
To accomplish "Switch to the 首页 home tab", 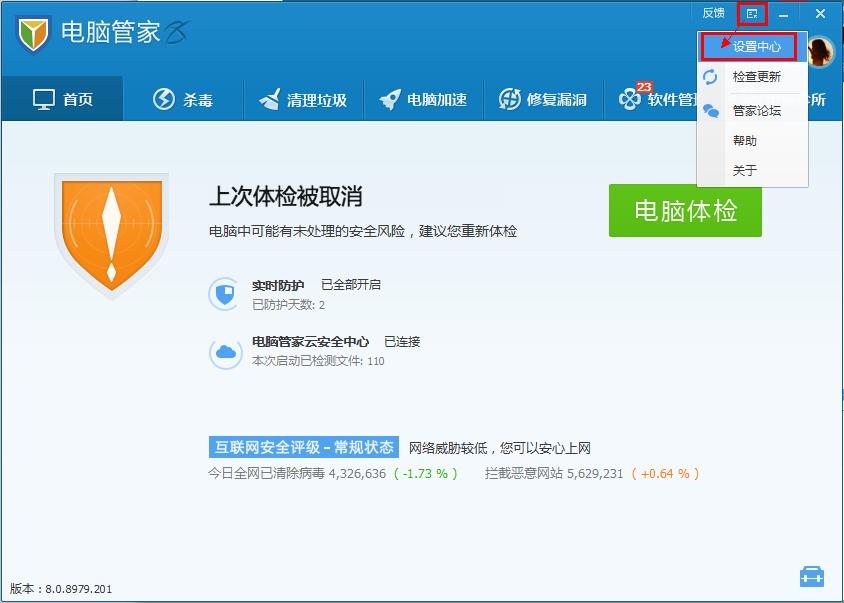I will click(x=64, y=98).
